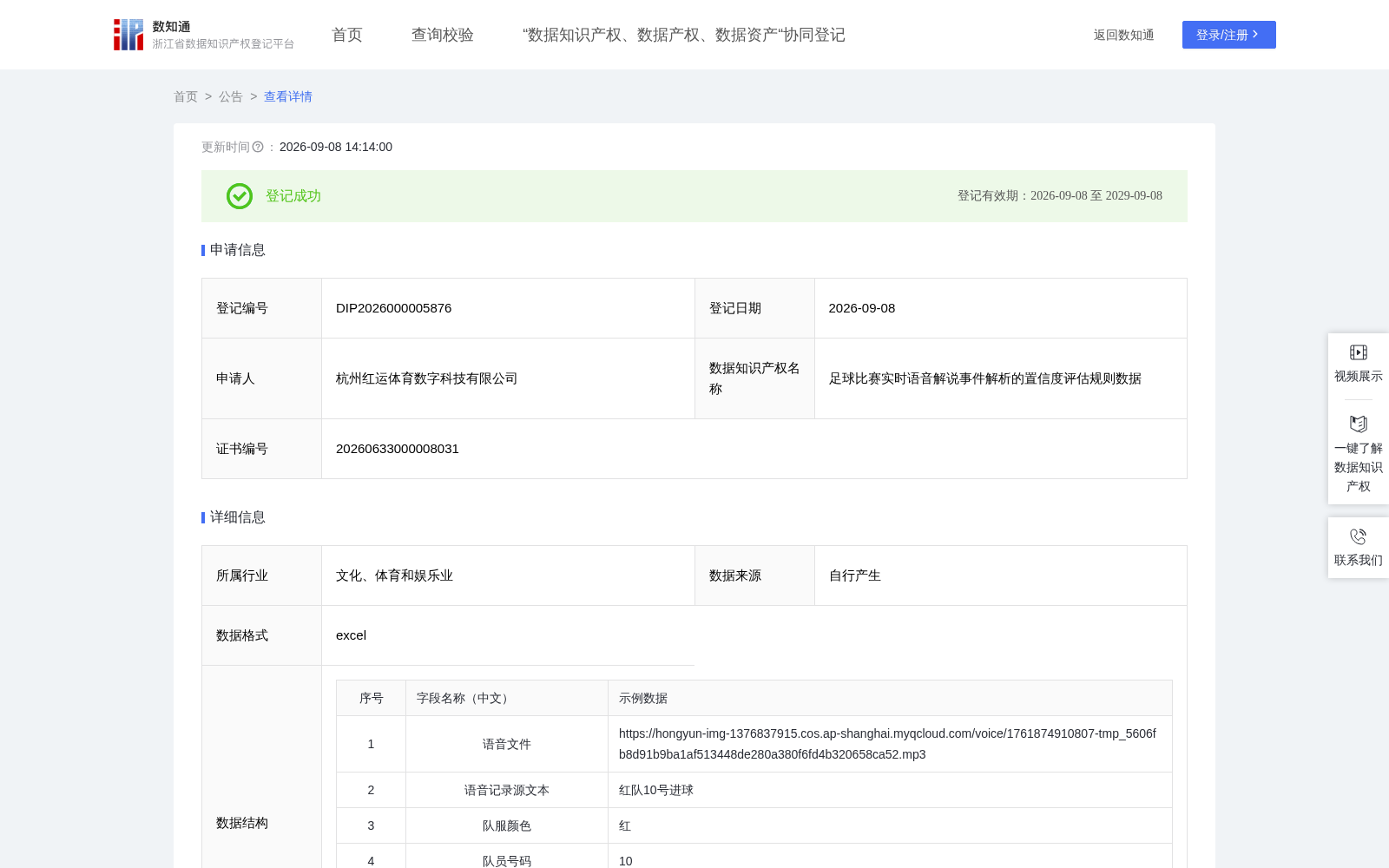Select the data format value excel
Viewport: 1389px width, 868px height.
point(352,635)
